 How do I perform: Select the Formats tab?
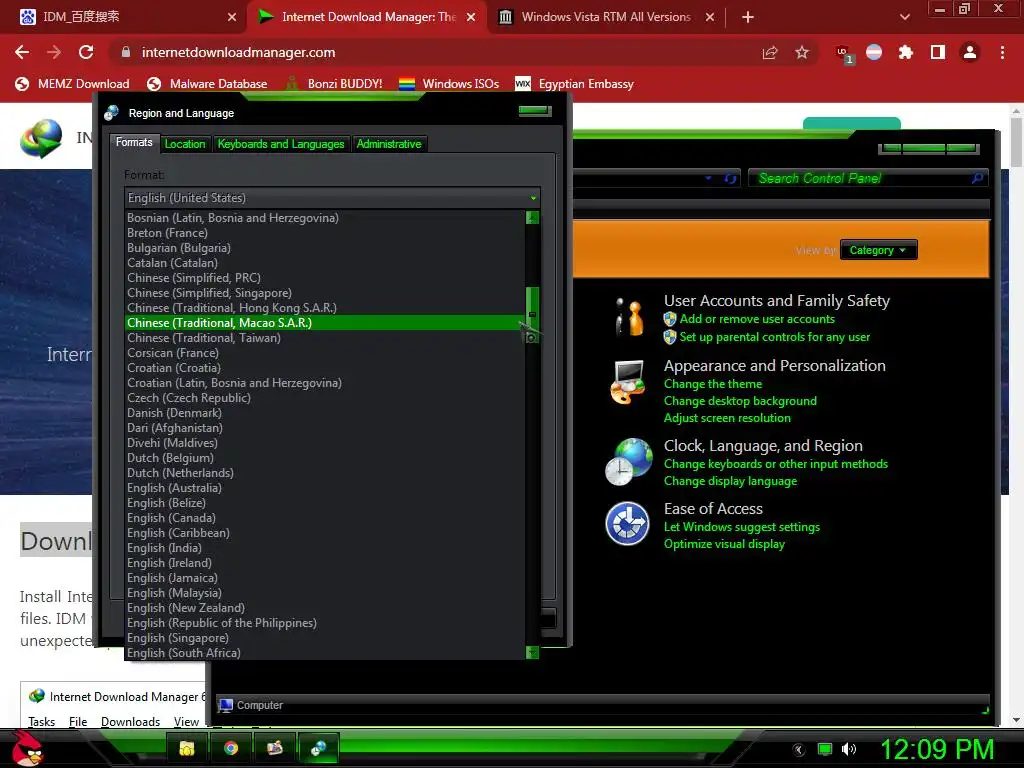coord(134,142)
